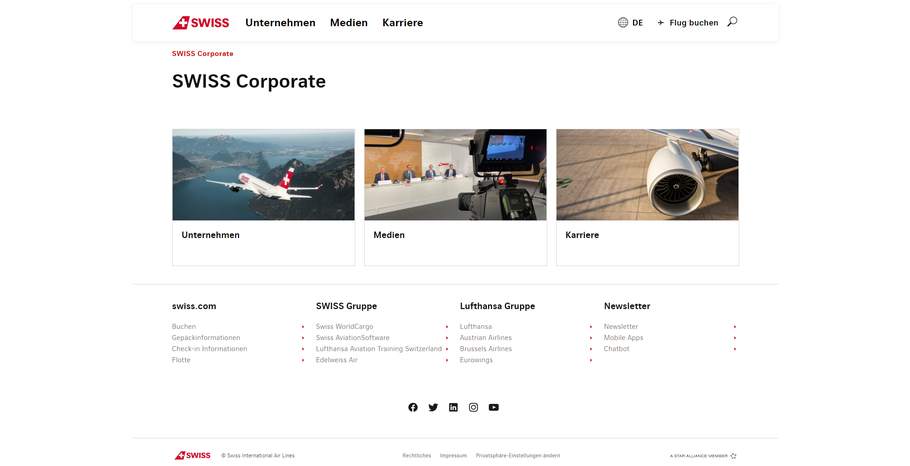This screenshot has height=466, width=910.
Task: Click the Flug buchen link
Action: click(694, 23)
